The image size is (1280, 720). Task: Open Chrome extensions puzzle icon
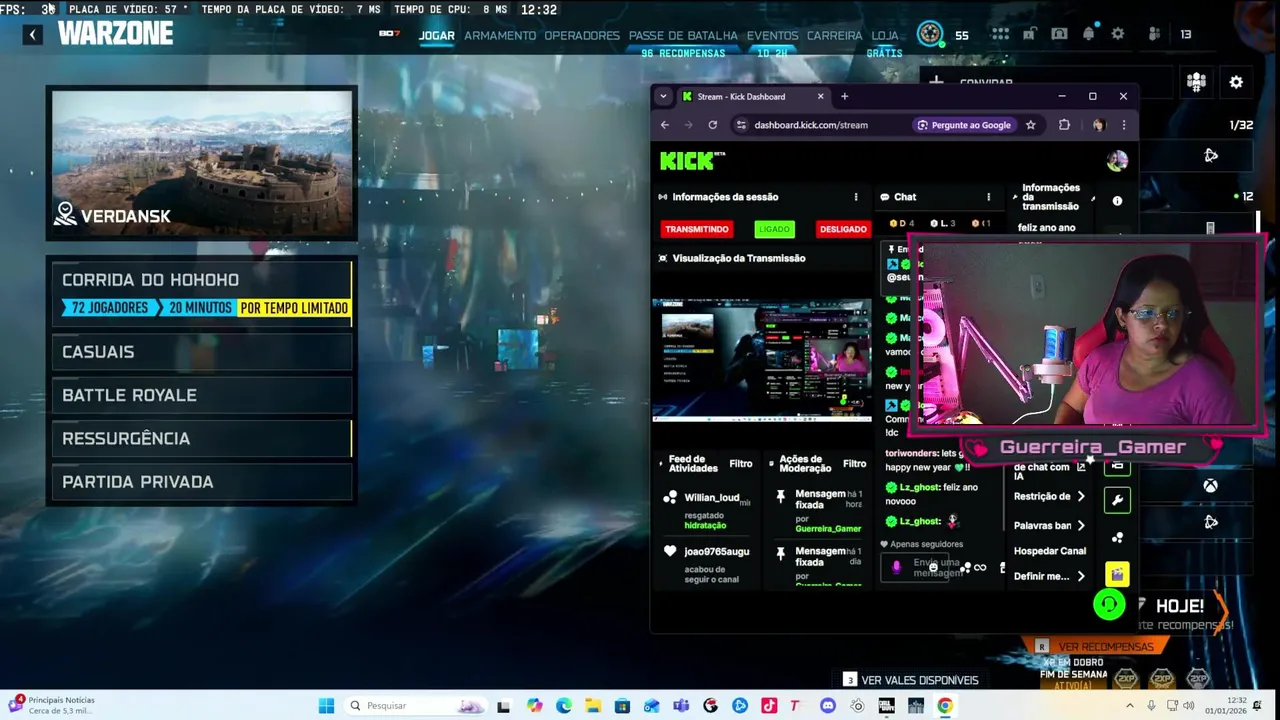(1064, 125)
